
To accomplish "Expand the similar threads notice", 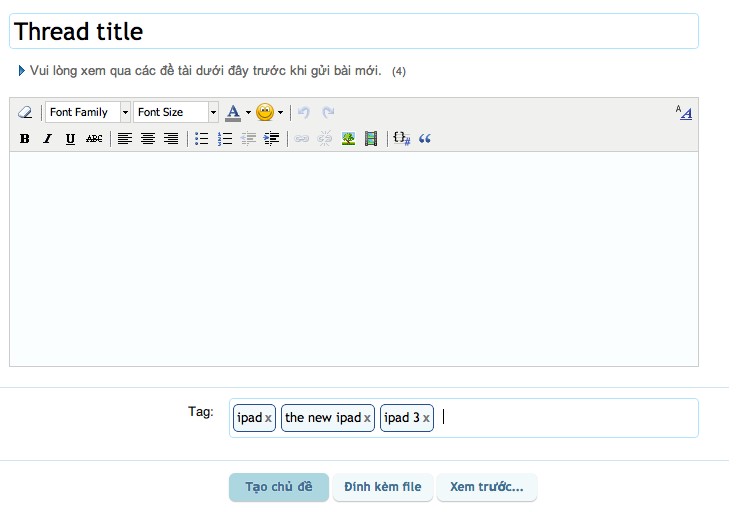I will (22, 71).
